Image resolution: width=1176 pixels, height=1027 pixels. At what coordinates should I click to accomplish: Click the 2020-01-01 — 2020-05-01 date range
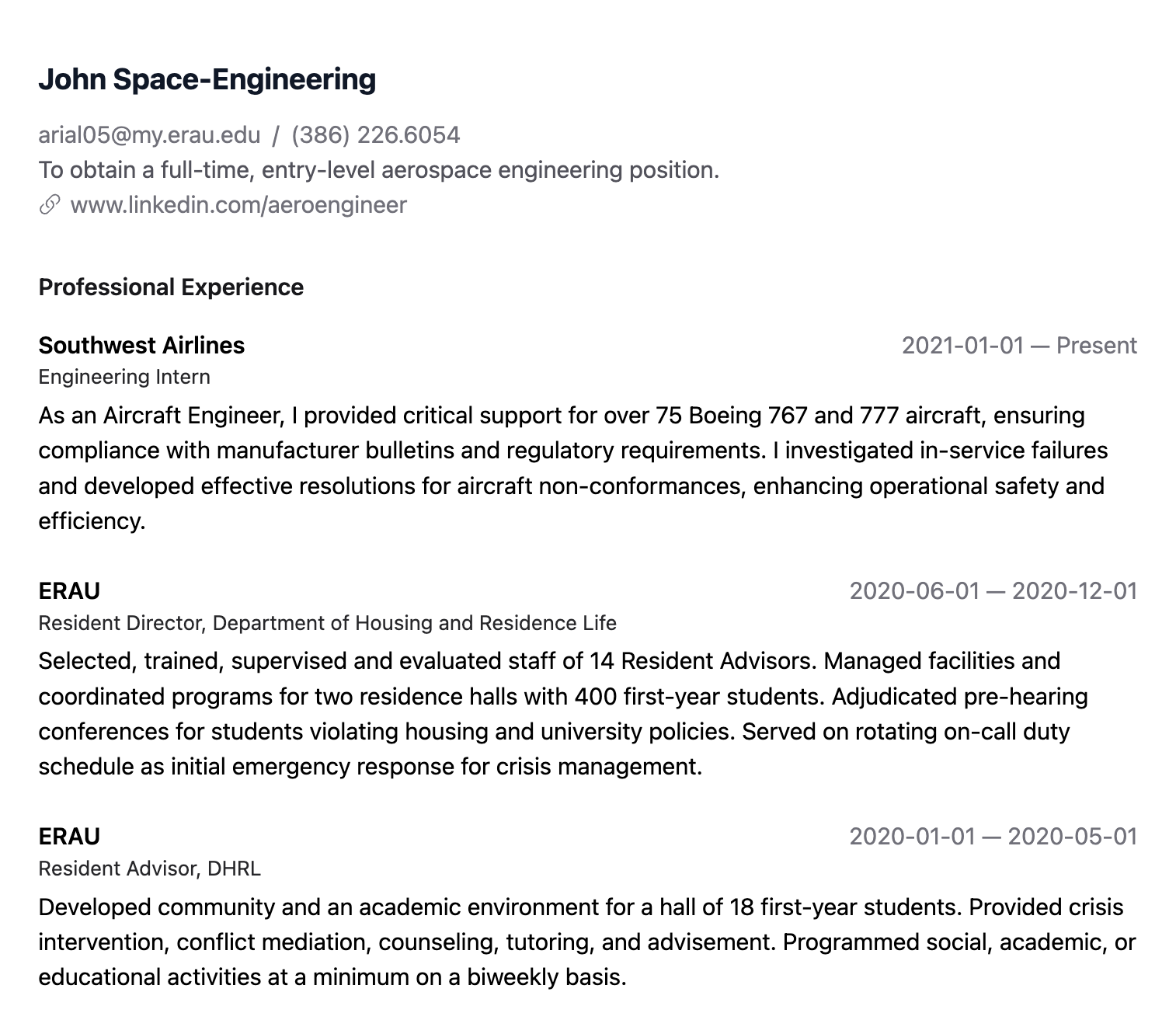tap(993, 837)
